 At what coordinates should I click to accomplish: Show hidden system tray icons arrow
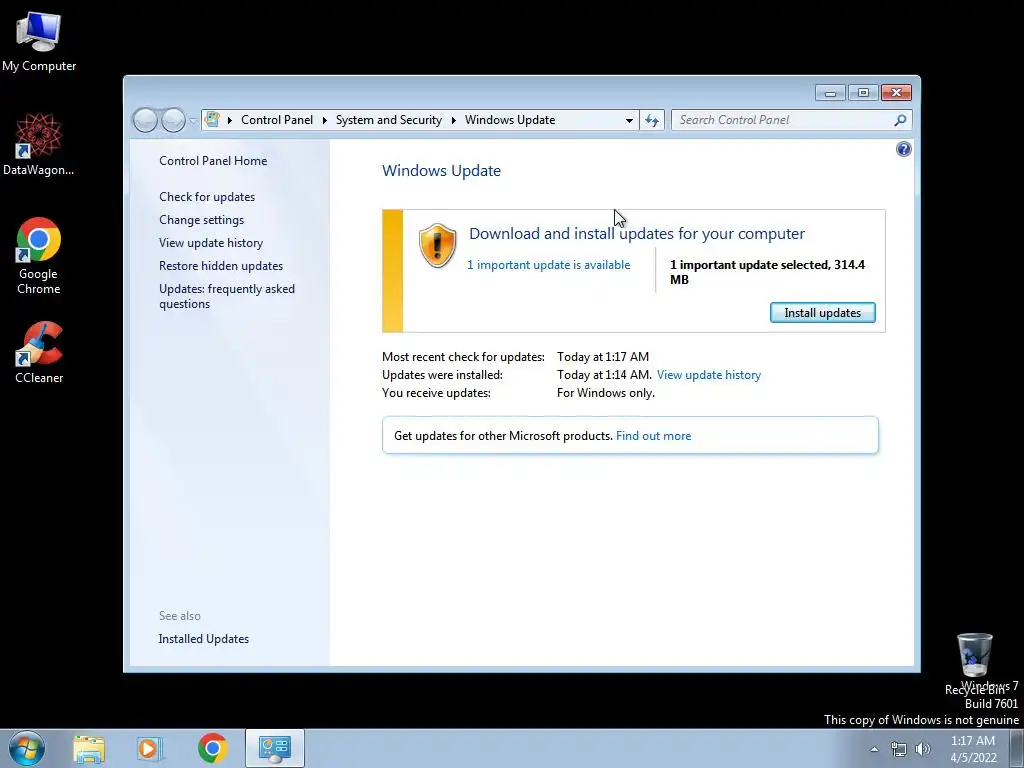coord(874,750)
